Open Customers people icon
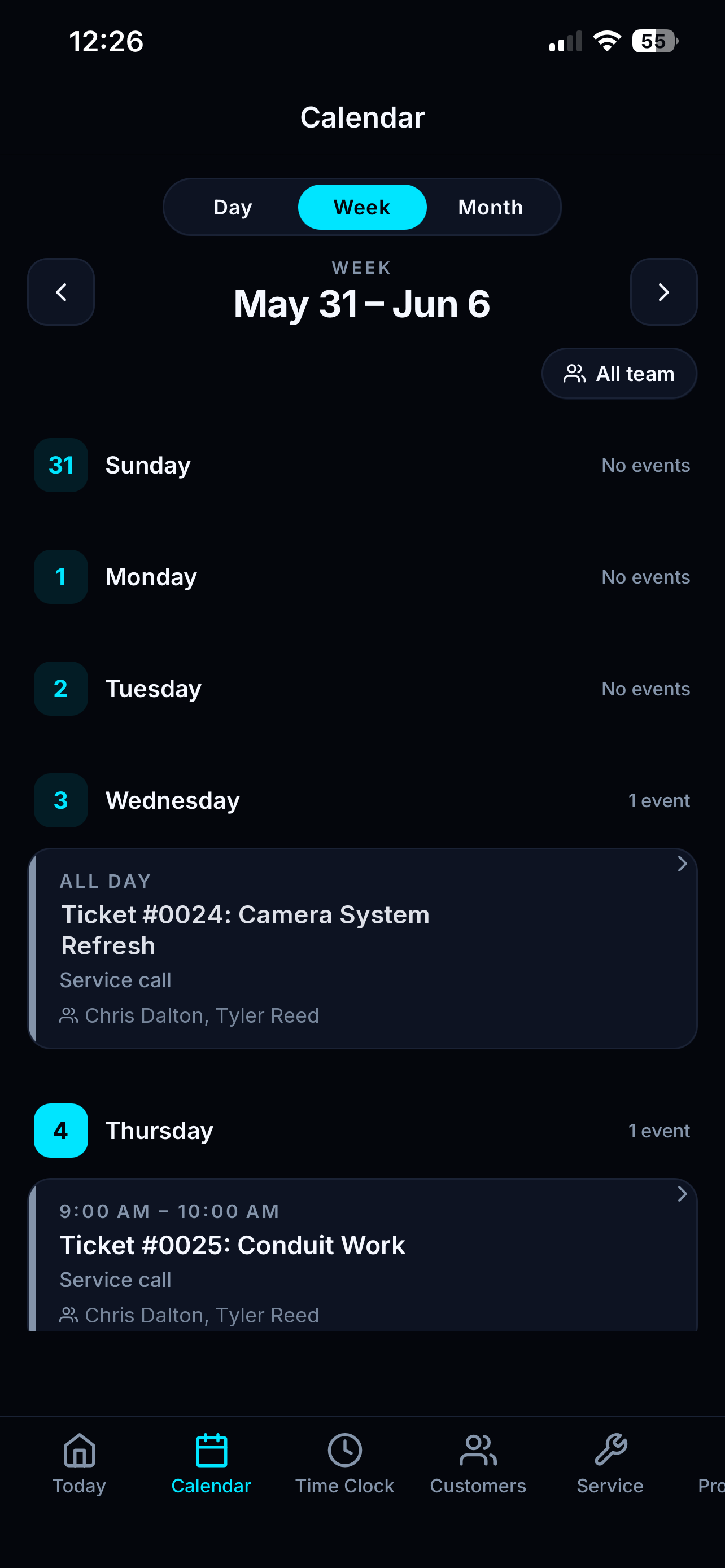 (x=478, y=1450)
